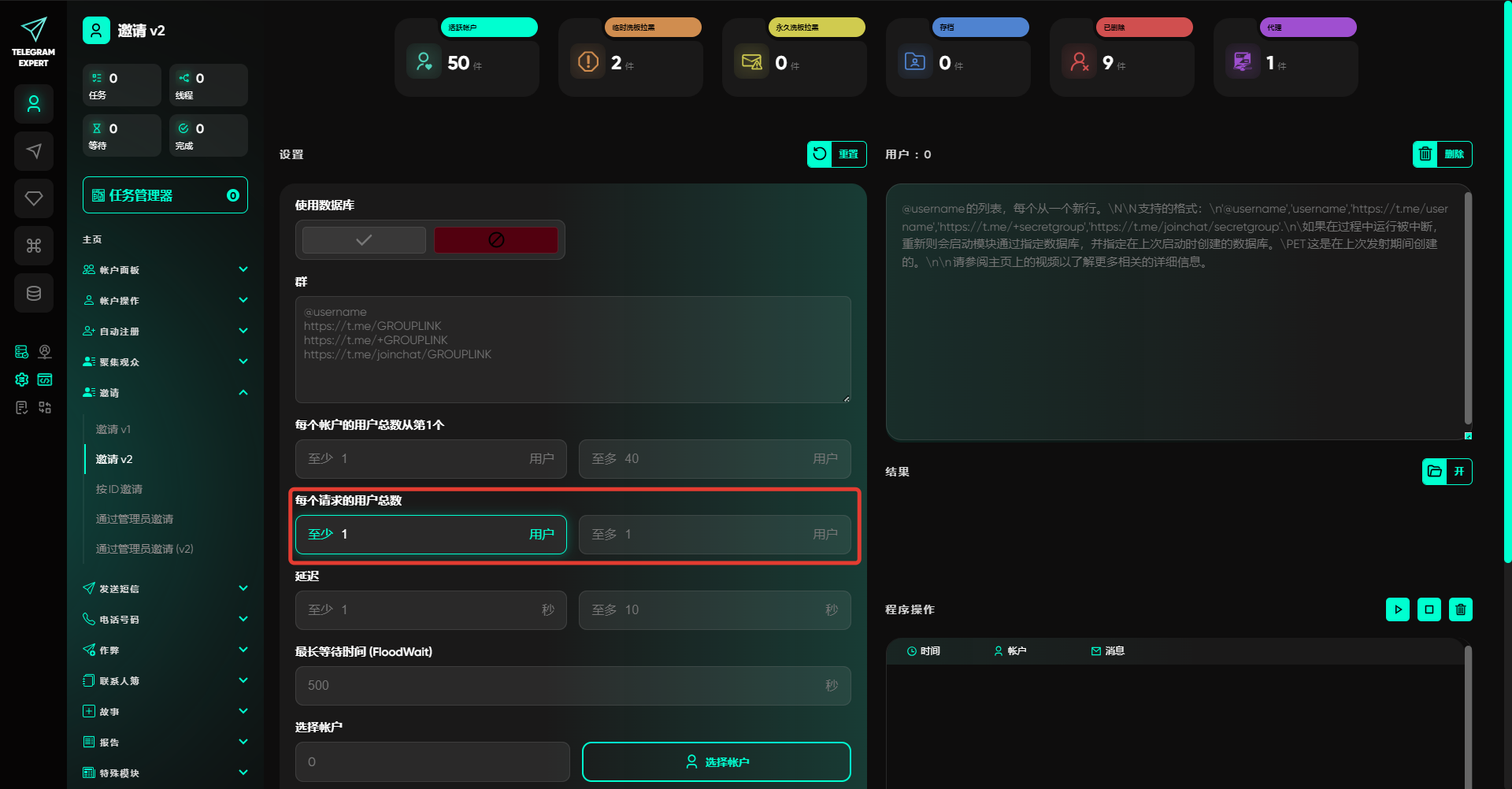Click the user profile icon in left sidebar
1512x789 pixels.
click(x=34, y=104)
